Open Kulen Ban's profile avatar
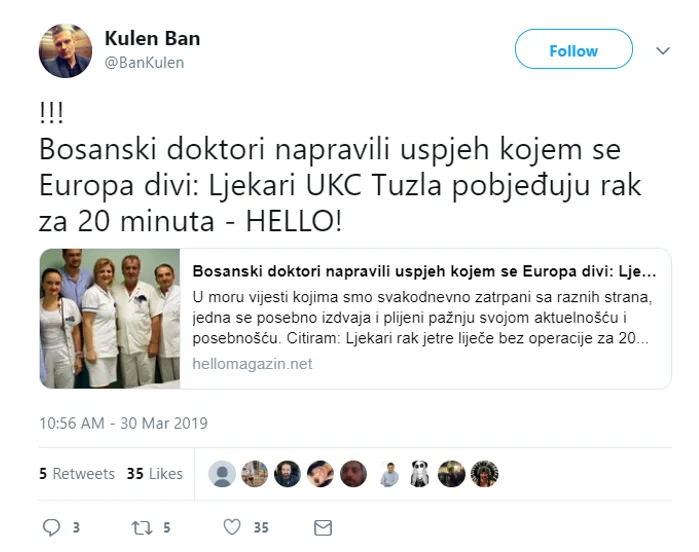699x552 pixels. pos(65,51)
